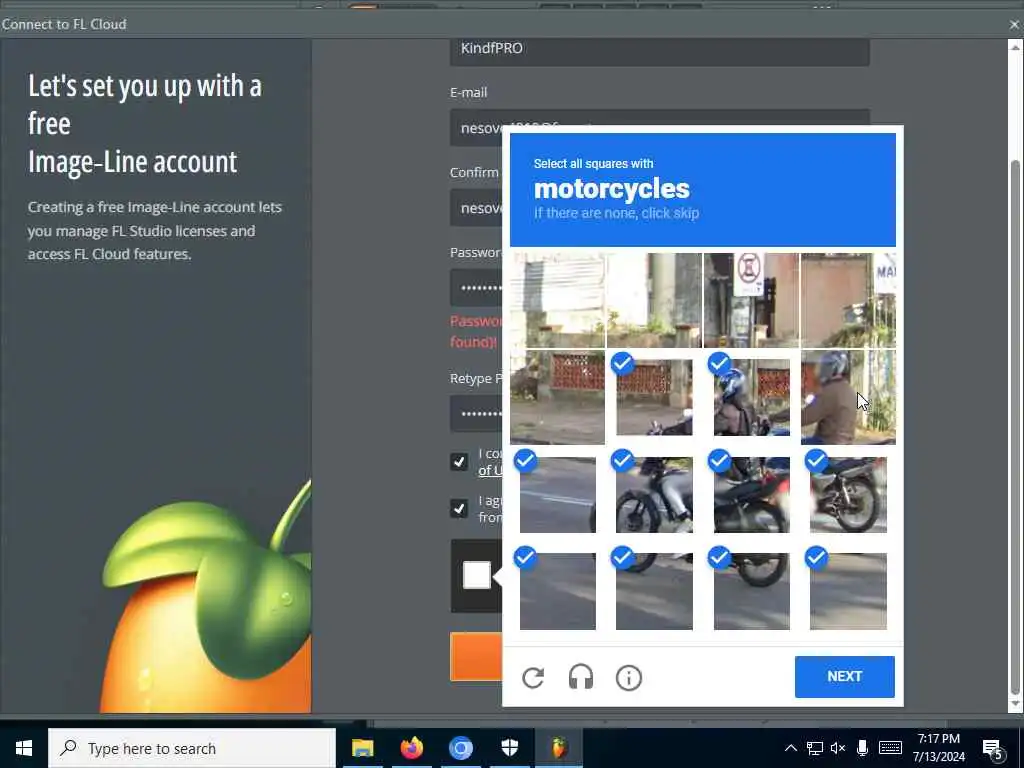The image size is (1024, 768).
Task: Open Chromium browser from taskbar
Action: [x=460, y=748]
